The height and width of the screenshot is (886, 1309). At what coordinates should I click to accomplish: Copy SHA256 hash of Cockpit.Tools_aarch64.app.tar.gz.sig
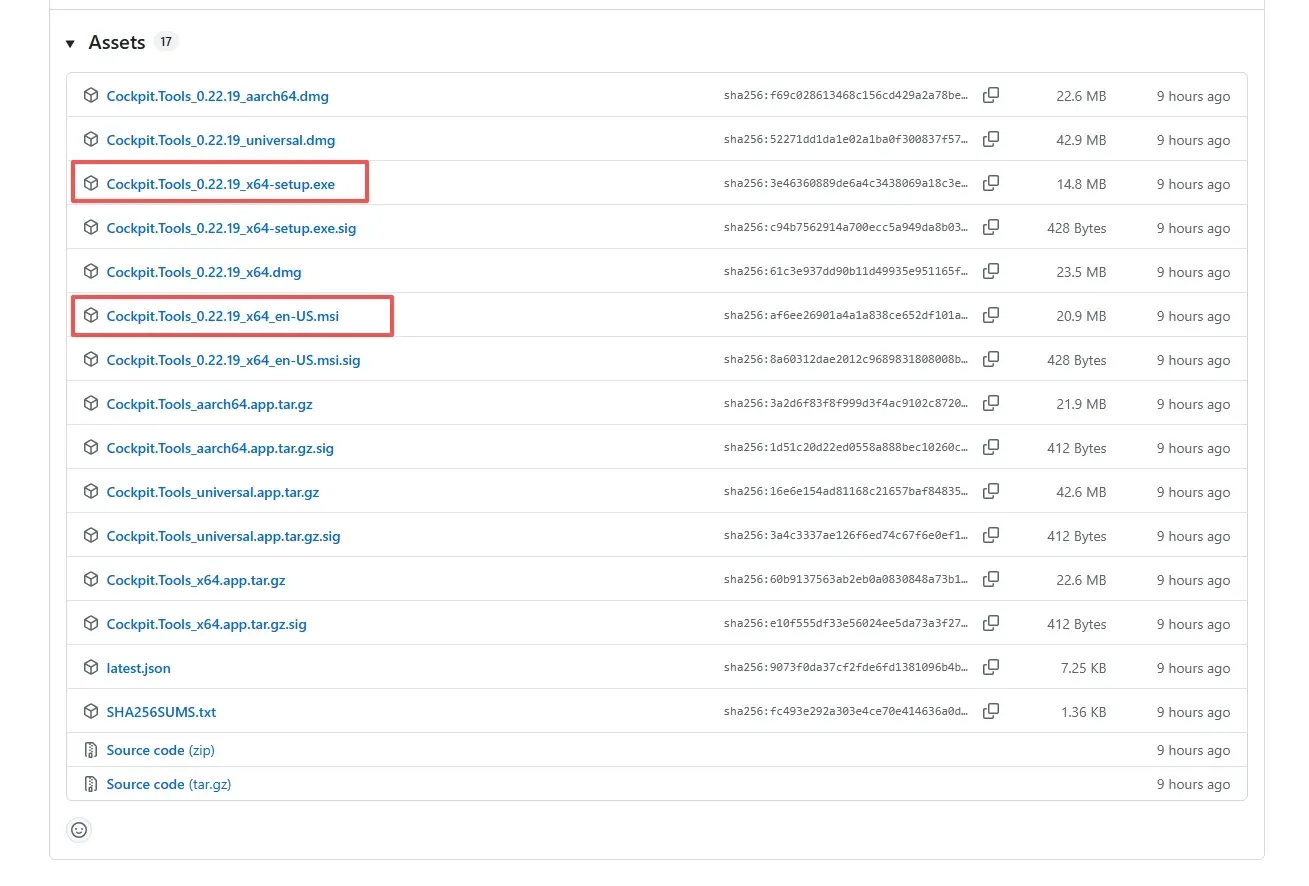pyautogui.click(x=991, y=448)
